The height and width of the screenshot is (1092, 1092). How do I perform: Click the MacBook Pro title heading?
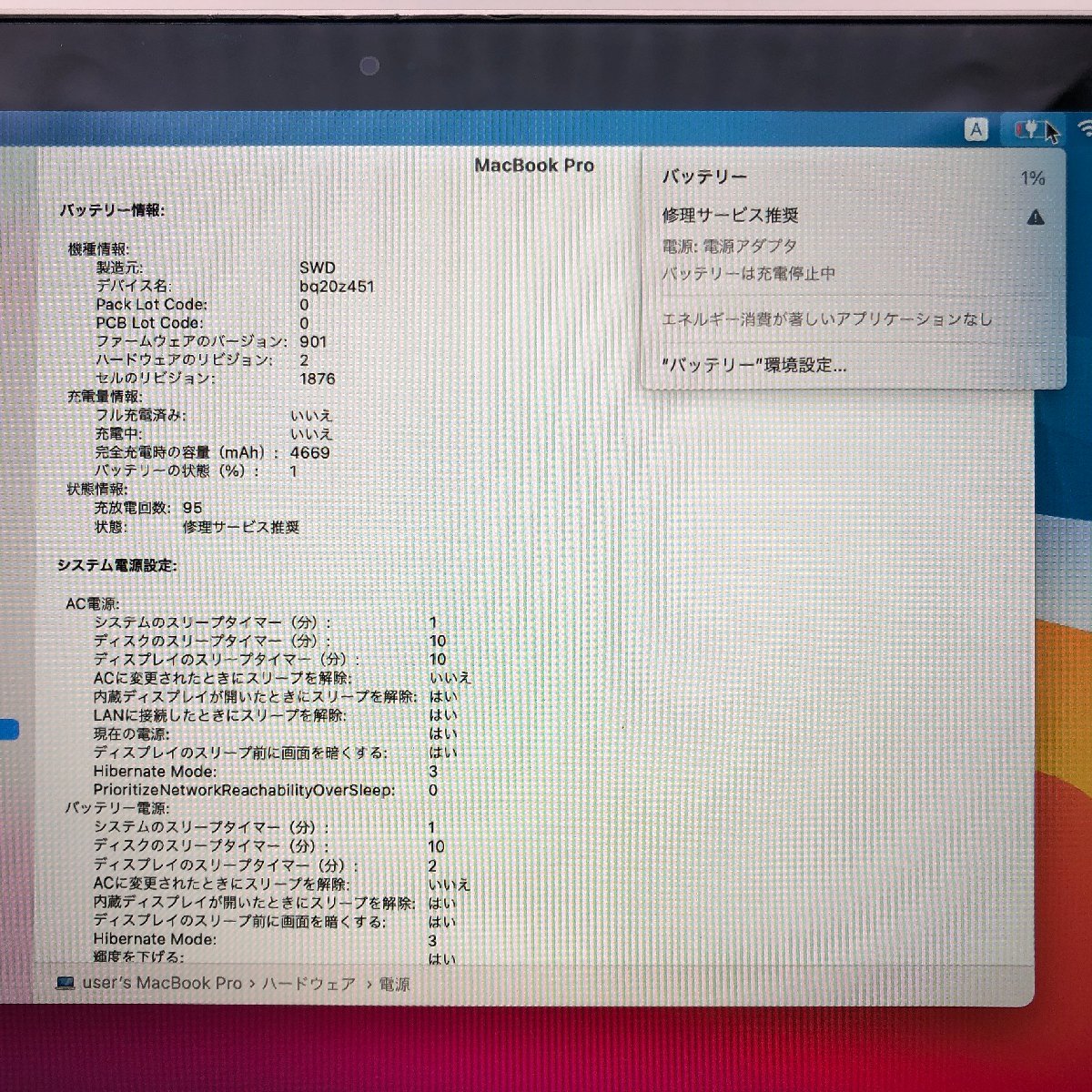(x=534, y=166)
